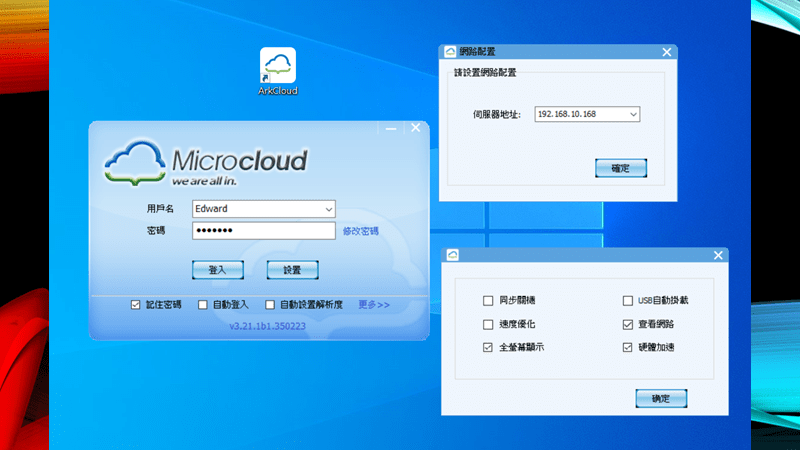Uncheck the 硬體加速 hardware acceleration checkbox
This screenshot has height=450, width=800.
(x=628, y=347)
